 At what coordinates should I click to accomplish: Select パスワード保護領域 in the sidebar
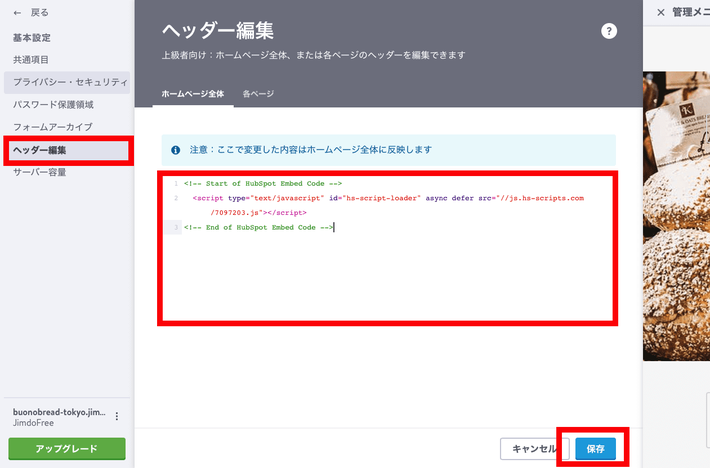point(53,105)
